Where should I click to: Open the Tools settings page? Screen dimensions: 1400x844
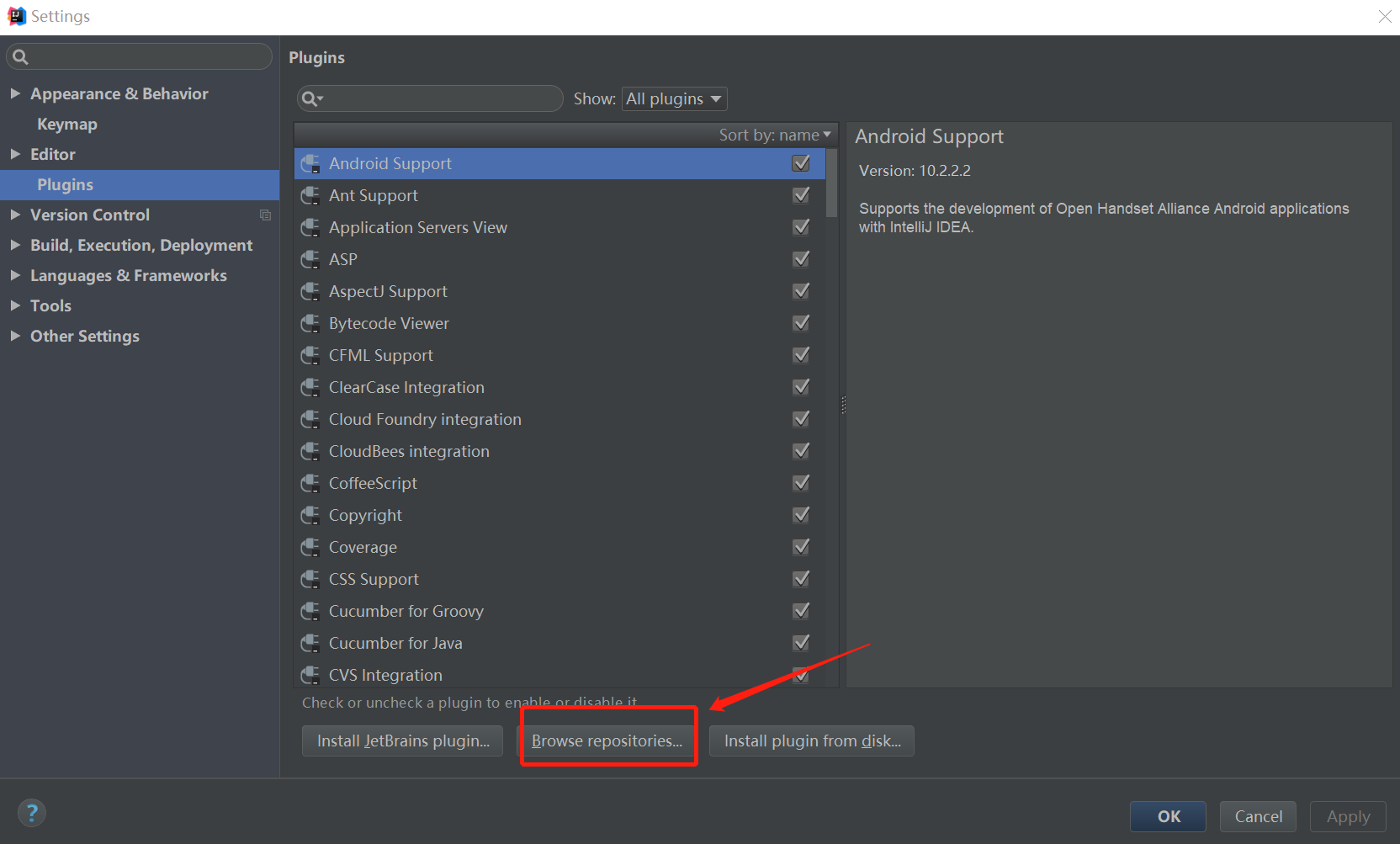pos(50,305)
